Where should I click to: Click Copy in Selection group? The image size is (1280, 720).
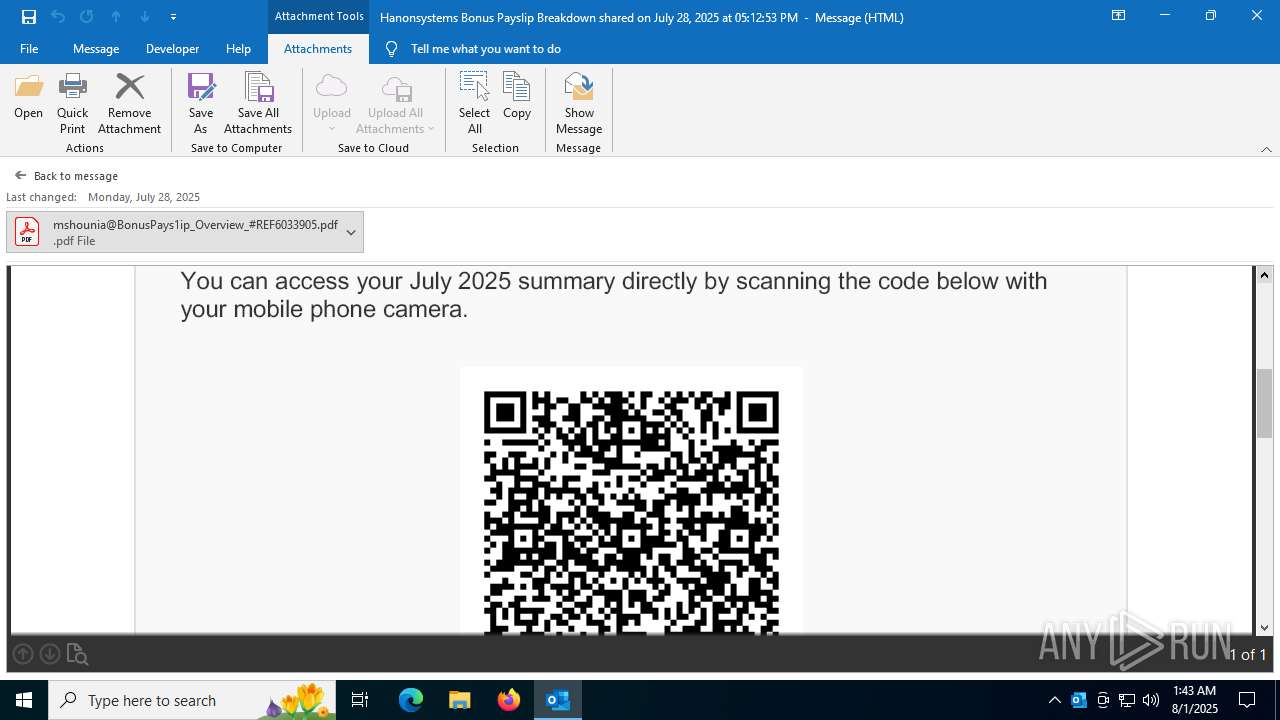(517, 97)
